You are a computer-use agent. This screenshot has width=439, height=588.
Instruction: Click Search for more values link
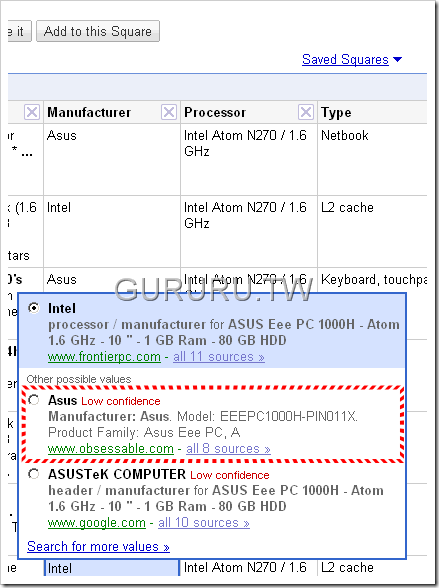click(98, 546)
